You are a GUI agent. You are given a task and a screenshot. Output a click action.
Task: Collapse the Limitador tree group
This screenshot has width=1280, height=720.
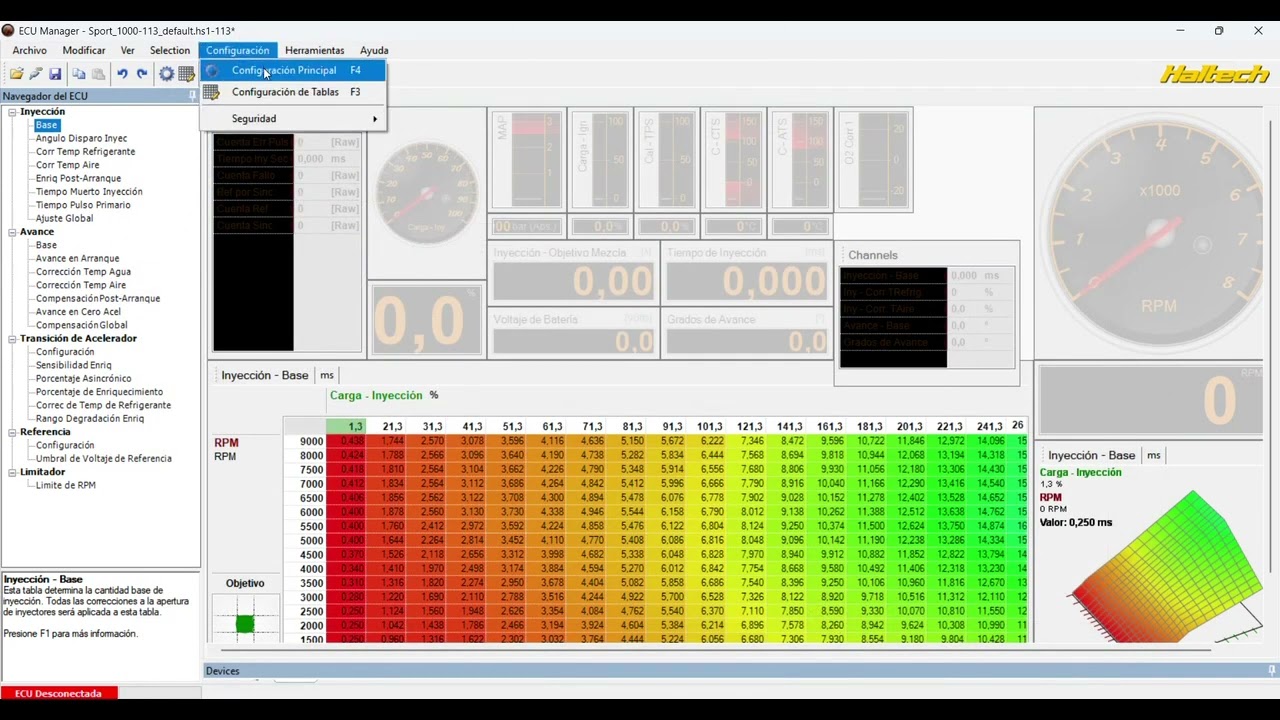[13, 472]
